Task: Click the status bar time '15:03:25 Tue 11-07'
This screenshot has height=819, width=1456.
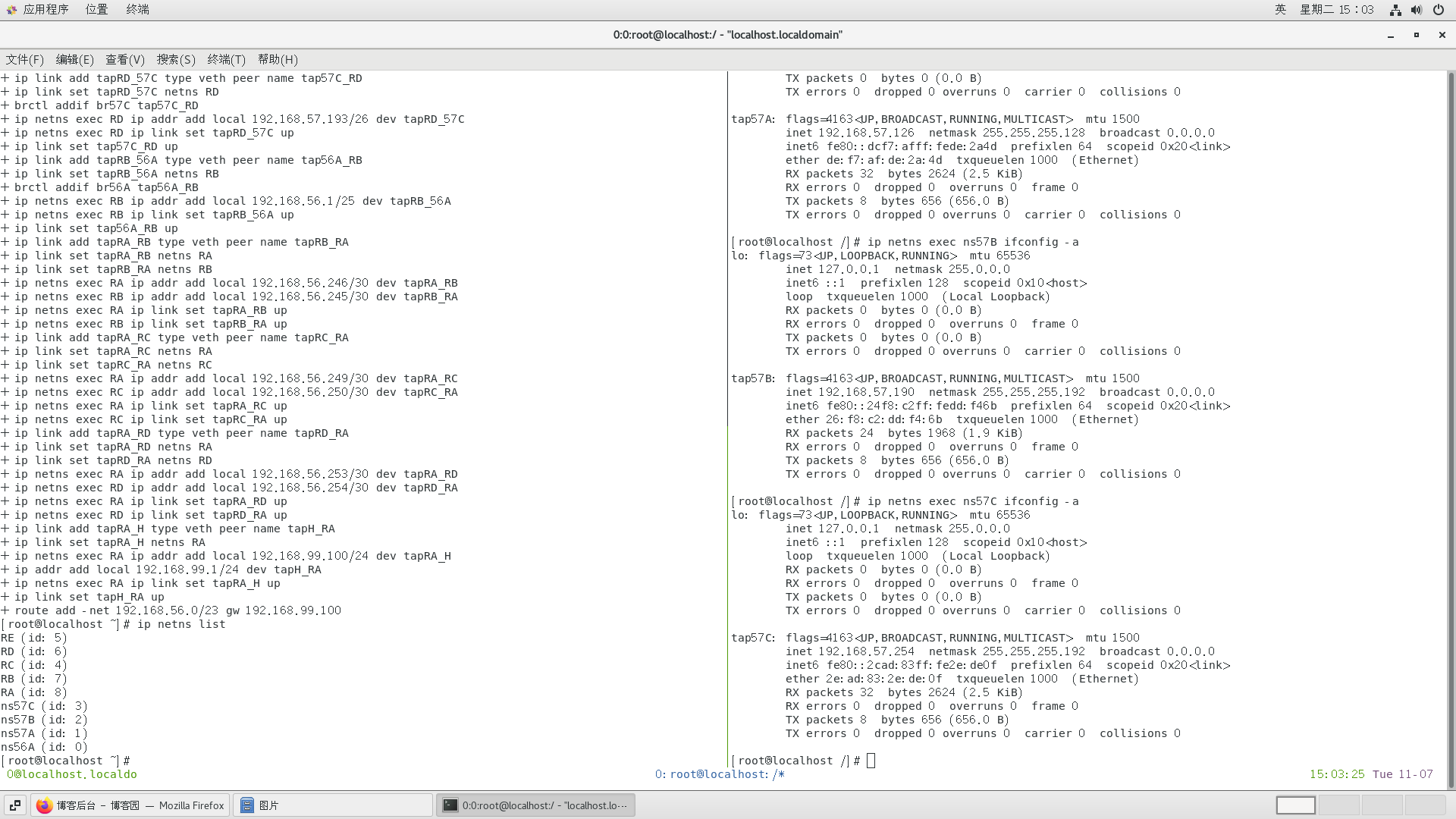Action: (1371, 774)
